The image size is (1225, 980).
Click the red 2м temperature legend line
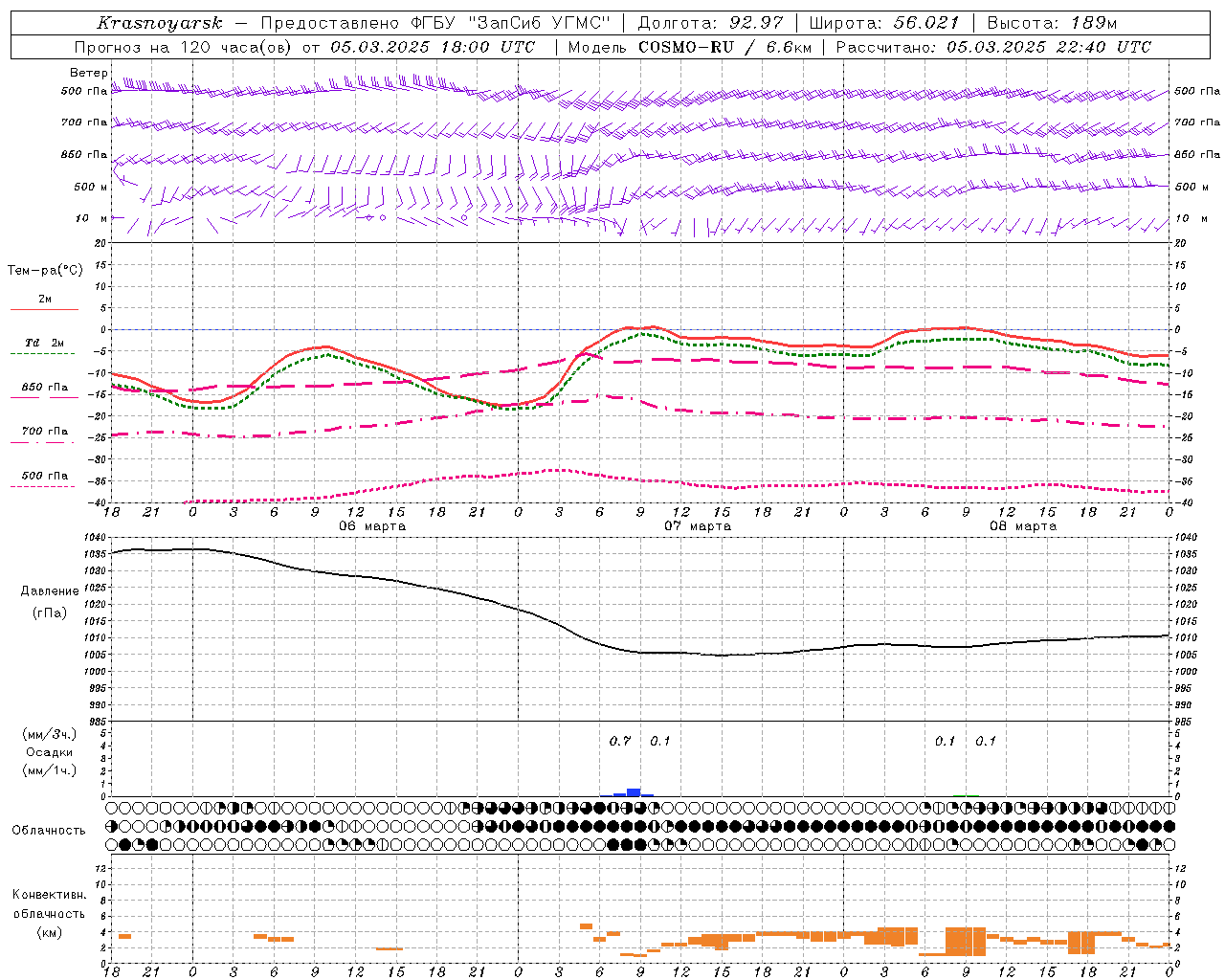[44, 310]
